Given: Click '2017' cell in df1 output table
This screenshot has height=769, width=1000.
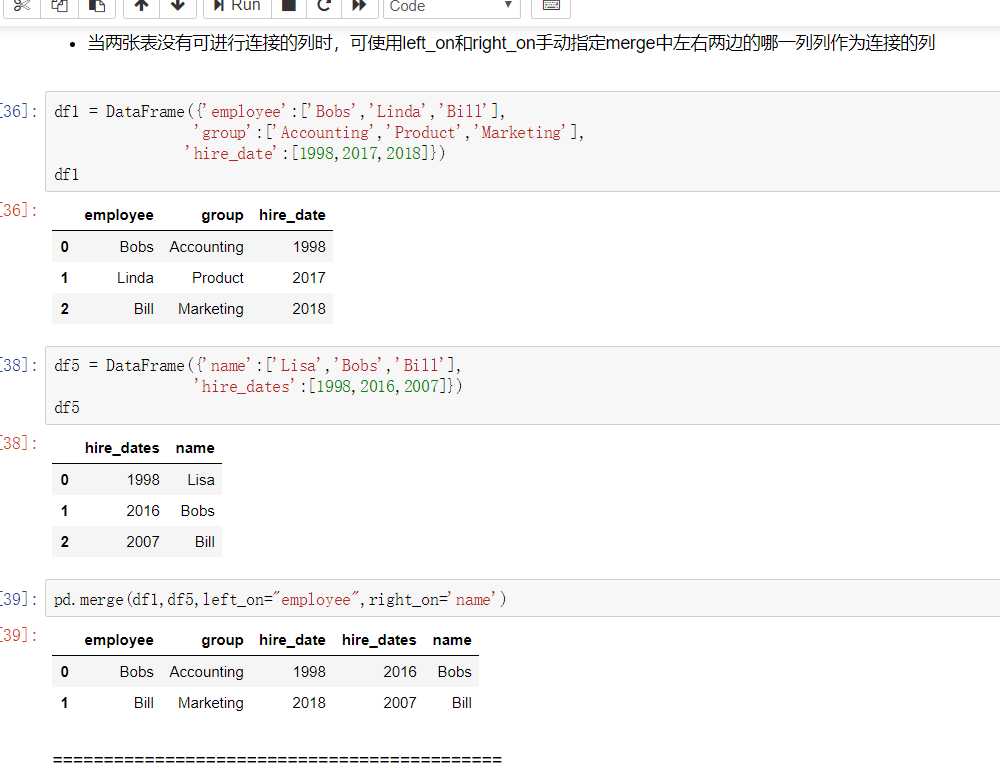Looking at the screenshot, I should tap(309, 278).
